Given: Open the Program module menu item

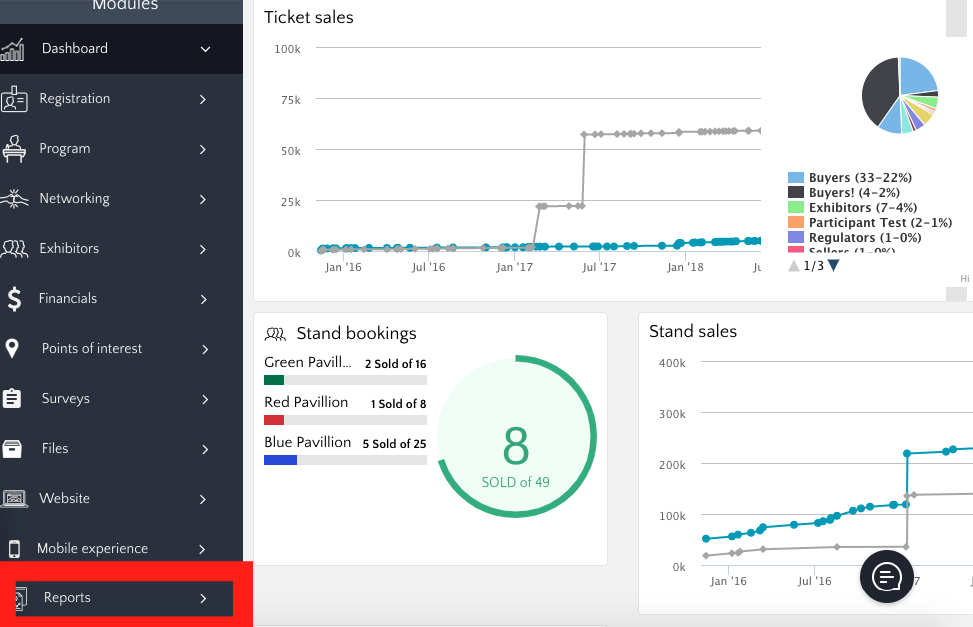Looking at the screenshot, I should pos(65,149).
